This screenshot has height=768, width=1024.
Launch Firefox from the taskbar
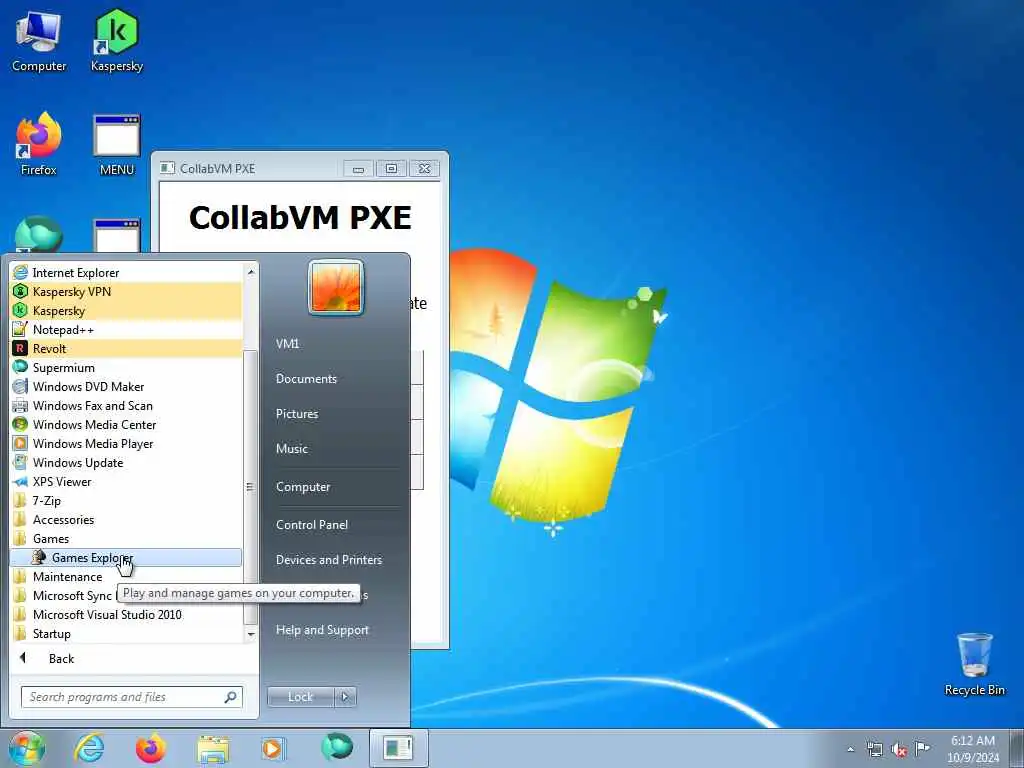(150, 748)
